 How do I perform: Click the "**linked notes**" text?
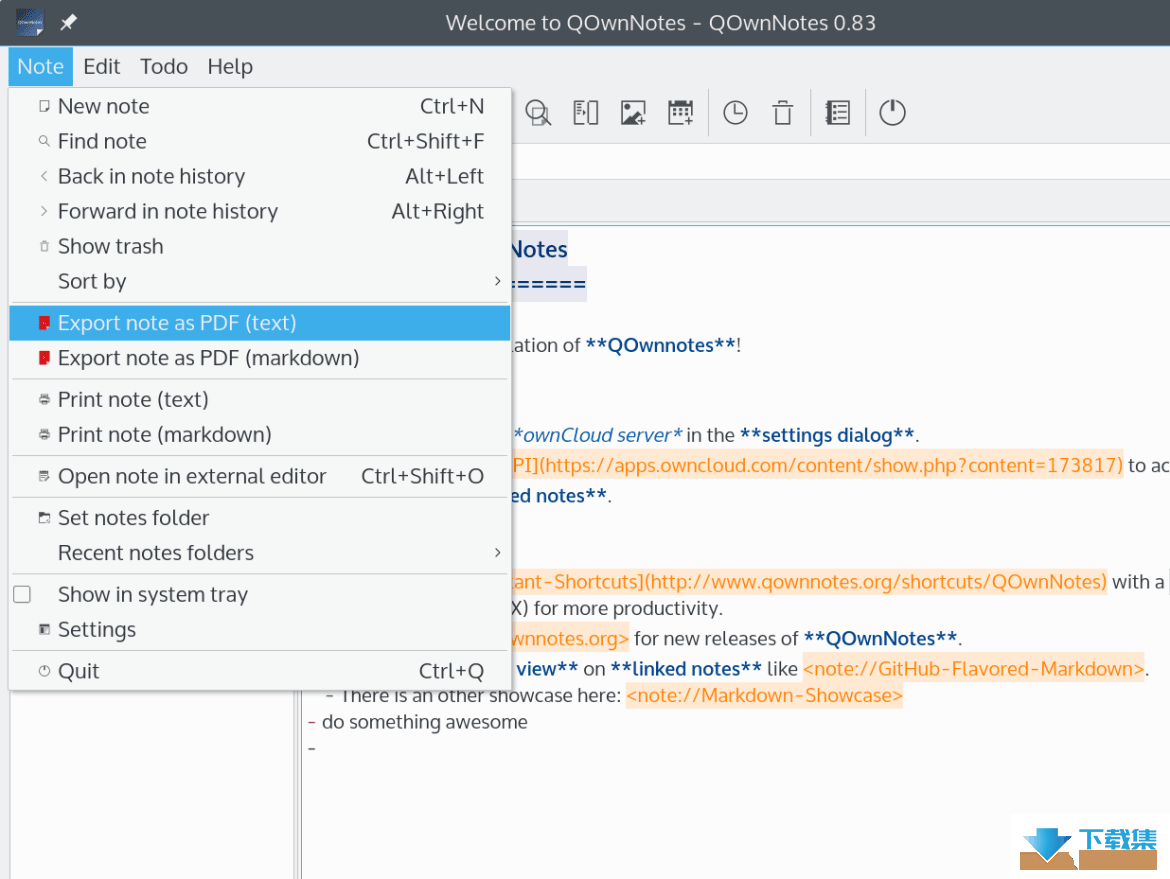[686, 669]
